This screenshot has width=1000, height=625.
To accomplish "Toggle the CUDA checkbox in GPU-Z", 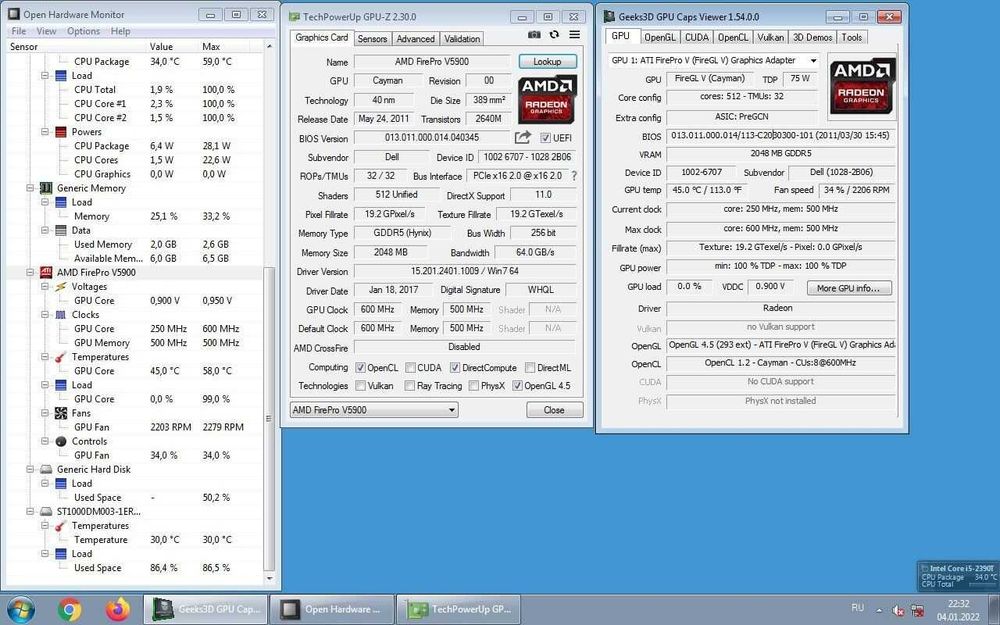I will (411, 368).
